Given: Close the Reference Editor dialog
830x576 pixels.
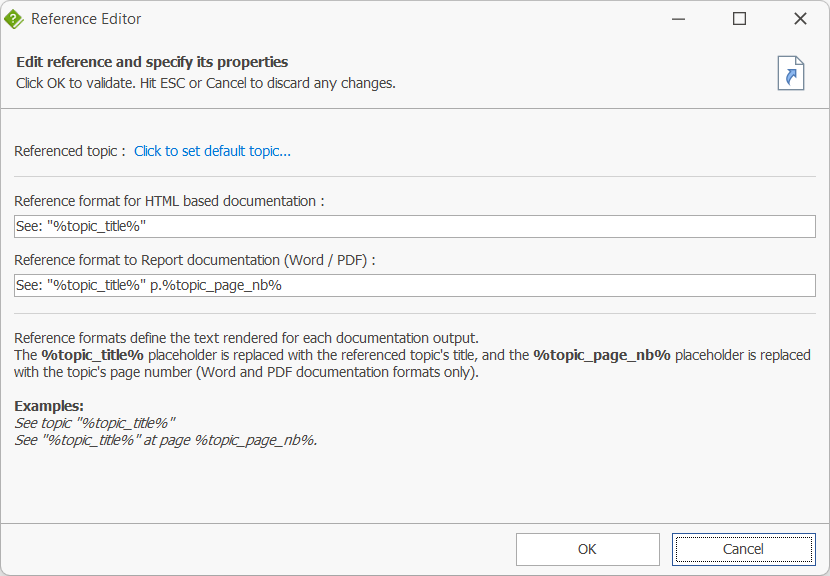Looking at the screenshot, I should [800, 19].
